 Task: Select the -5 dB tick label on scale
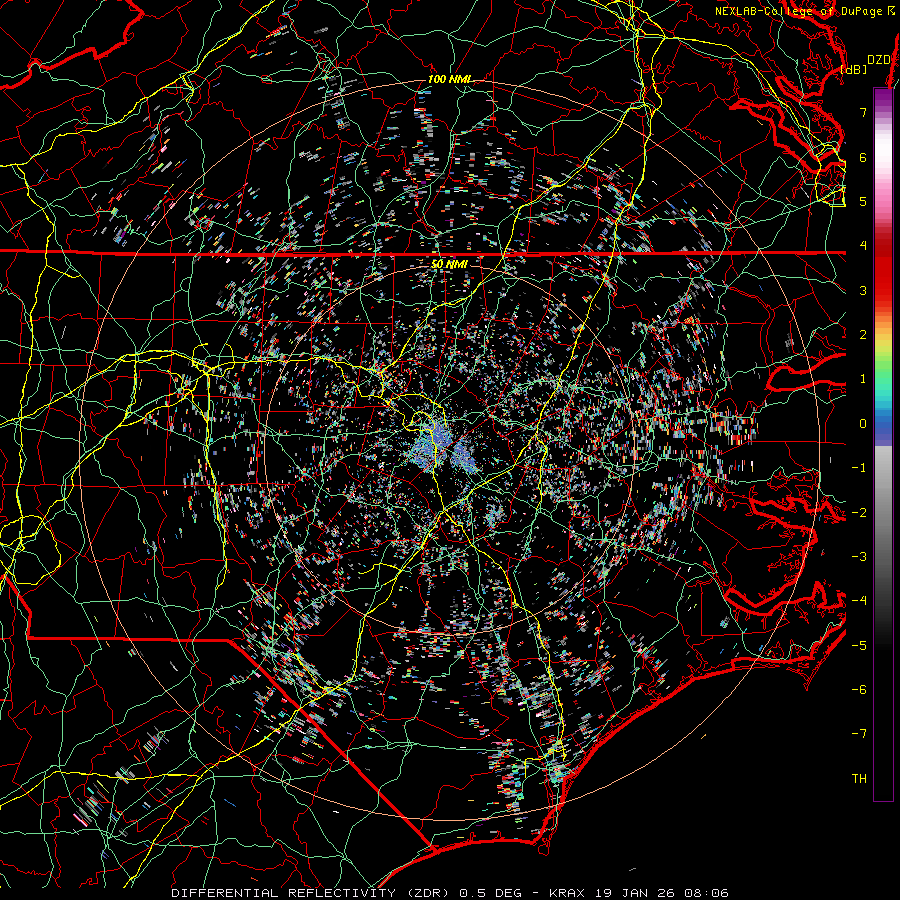tap(859, 646)
